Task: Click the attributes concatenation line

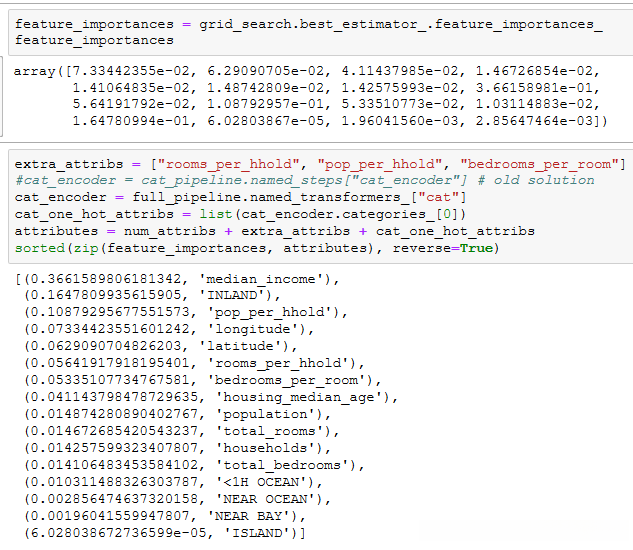Action: click(275, 231)
